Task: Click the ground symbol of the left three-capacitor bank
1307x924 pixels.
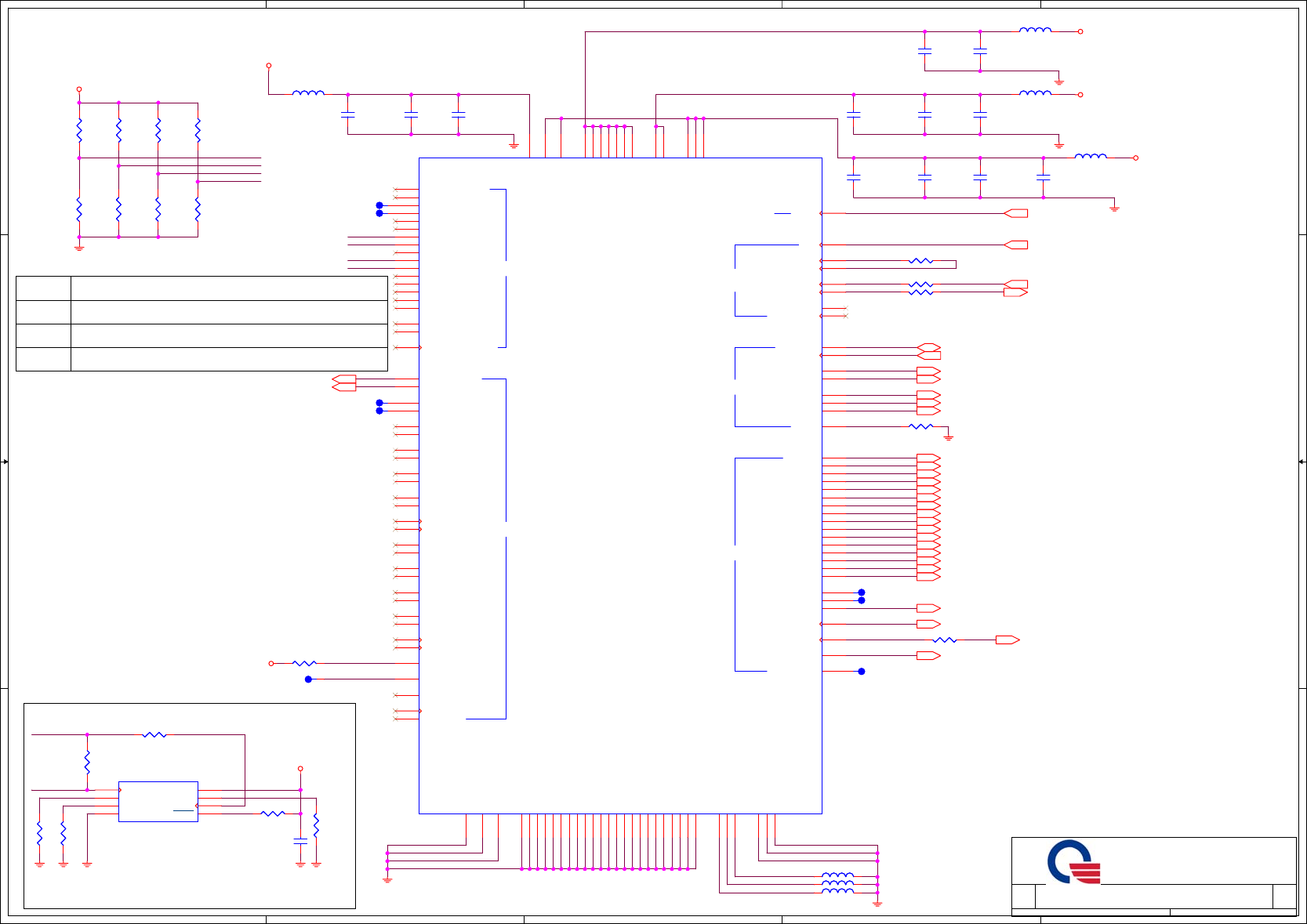Action: point(514,145)
